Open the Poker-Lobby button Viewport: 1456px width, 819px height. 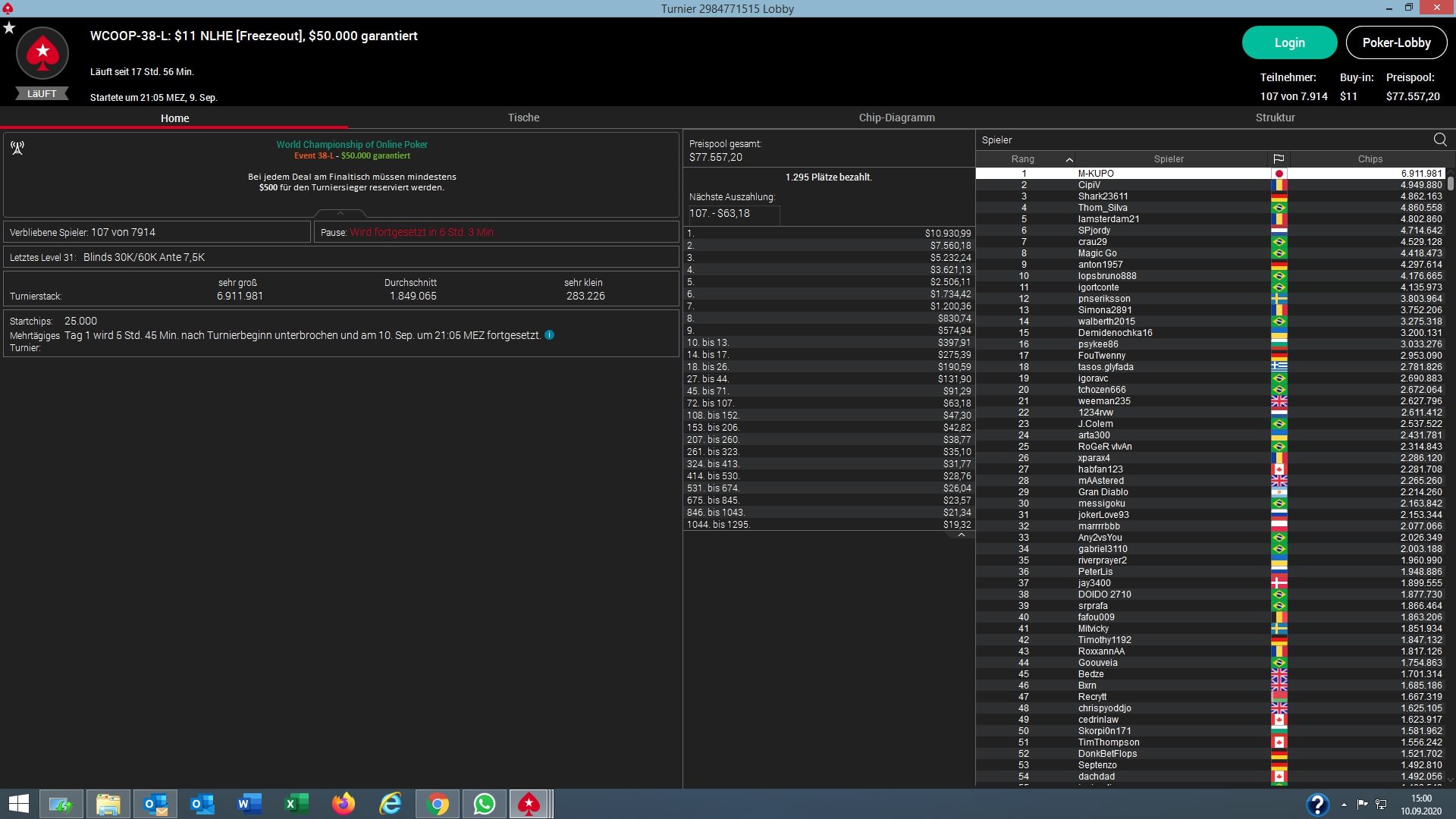pos(1396,42)
